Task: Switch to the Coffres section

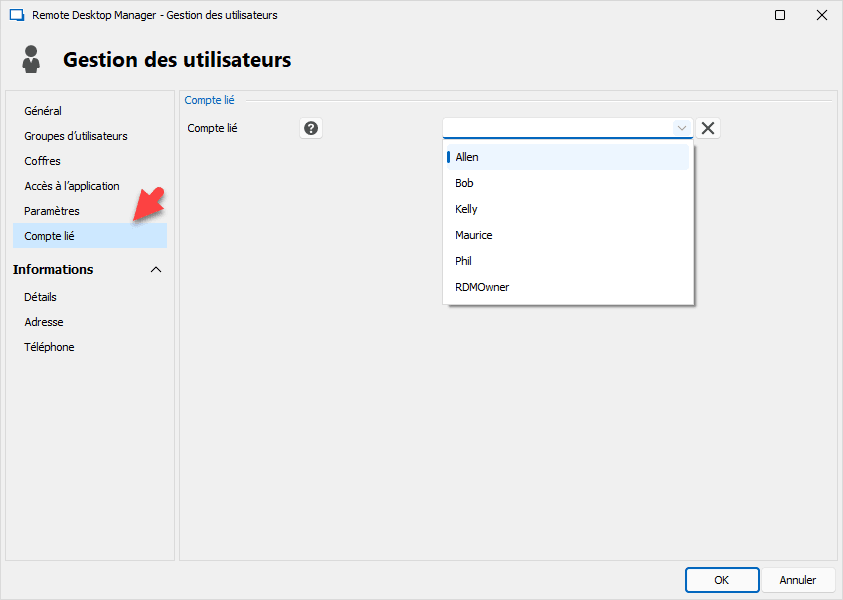Action: (42, 161)
